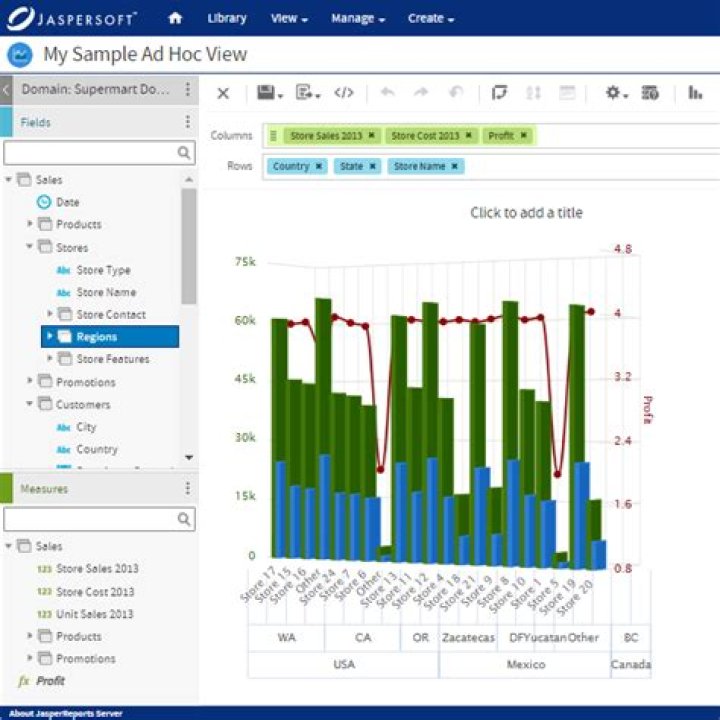Click the view SQL query icon

click(650, 93)
